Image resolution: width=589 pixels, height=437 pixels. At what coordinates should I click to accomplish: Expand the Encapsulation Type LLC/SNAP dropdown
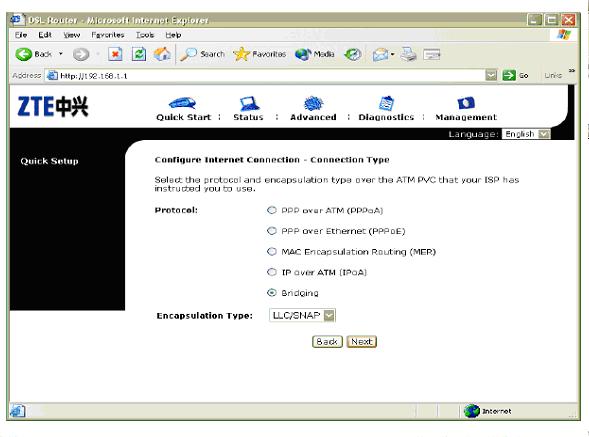[x=302, y=315]
